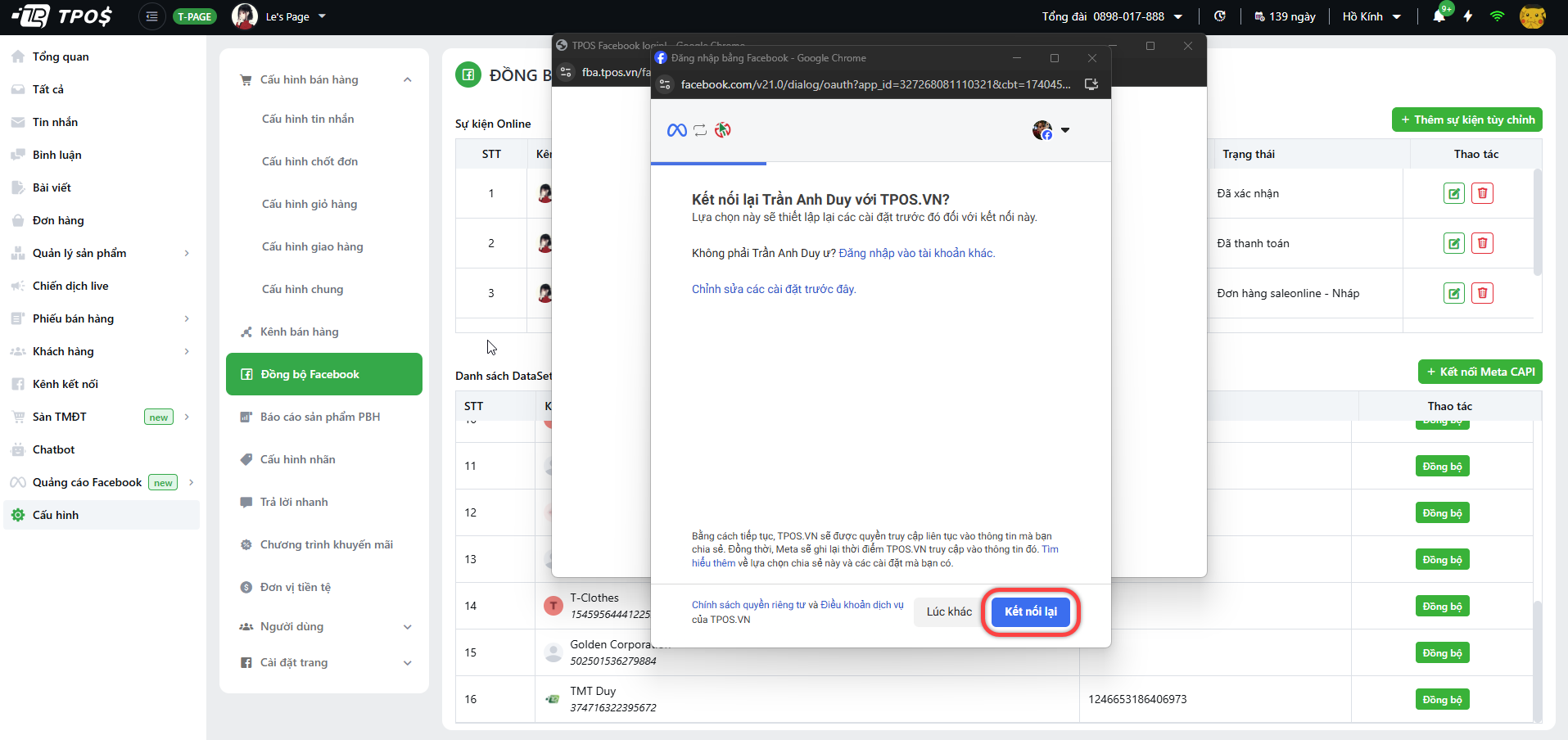The width and height of the screenshot is (1568, 740).
Task: Click the lightning bolt icon
Action: click(x=1468, y=16)
